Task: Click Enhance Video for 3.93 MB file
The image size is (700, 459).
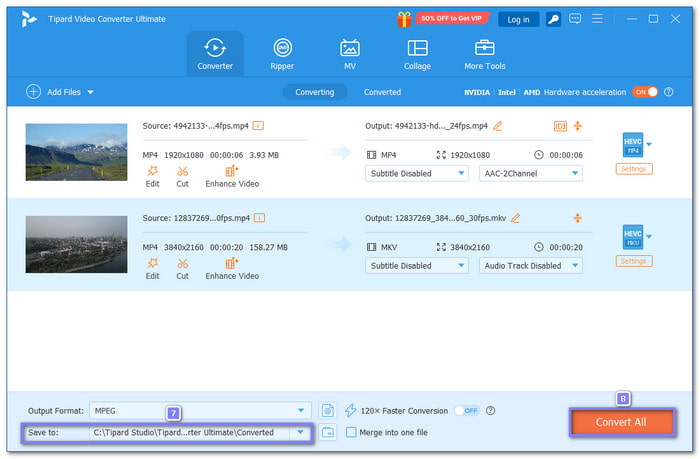Action: tap(232, 177)
